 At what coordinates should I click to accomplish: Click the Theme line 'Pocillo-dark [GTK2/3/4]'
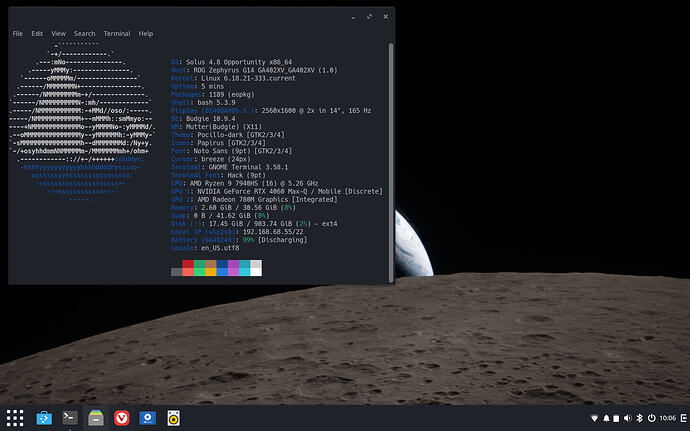pos(228,135)
